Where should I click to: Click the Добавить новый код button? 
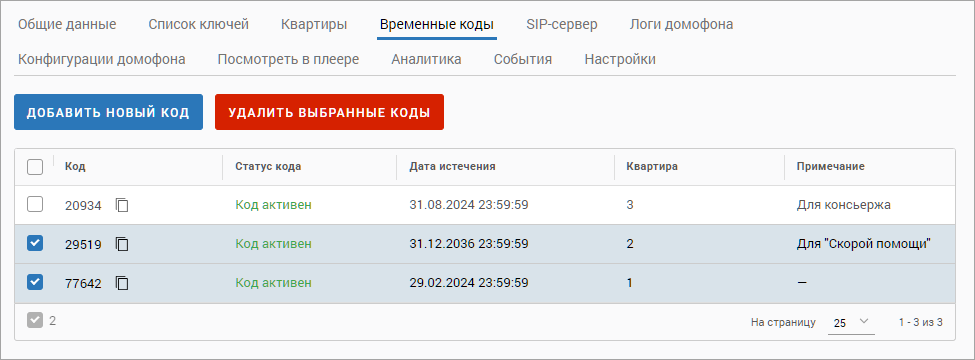(108, 112)
